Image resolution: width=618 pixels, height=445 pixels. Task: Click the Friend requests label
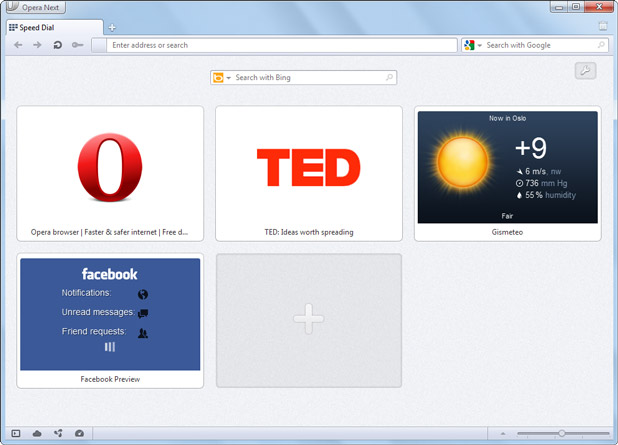pos(94,331)
